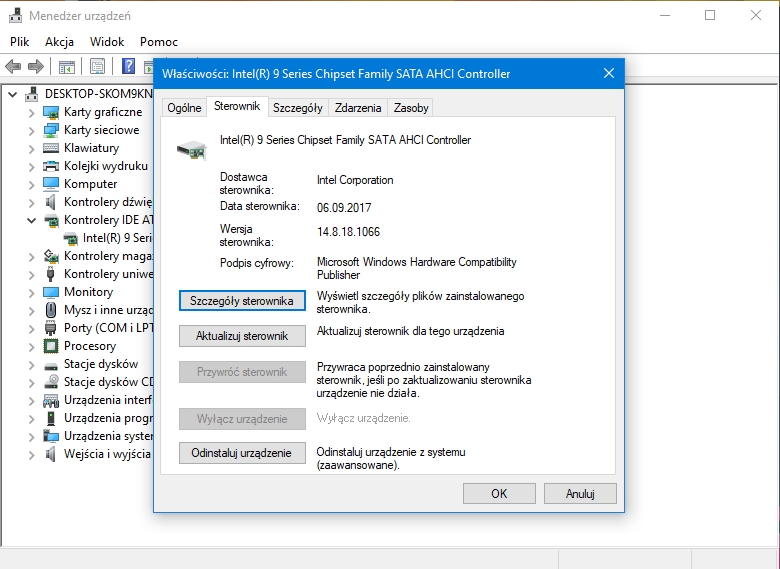Click the Aktualizuj sterownik button

tap(242, 336)
